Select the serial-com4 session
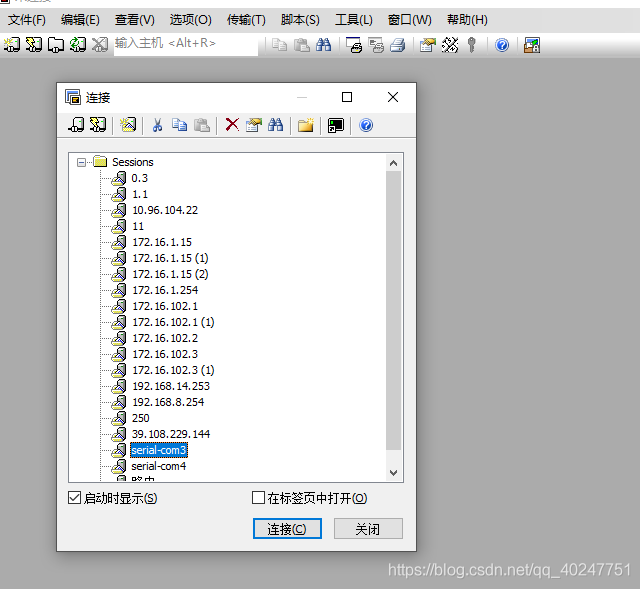 [x=158, y=466]
